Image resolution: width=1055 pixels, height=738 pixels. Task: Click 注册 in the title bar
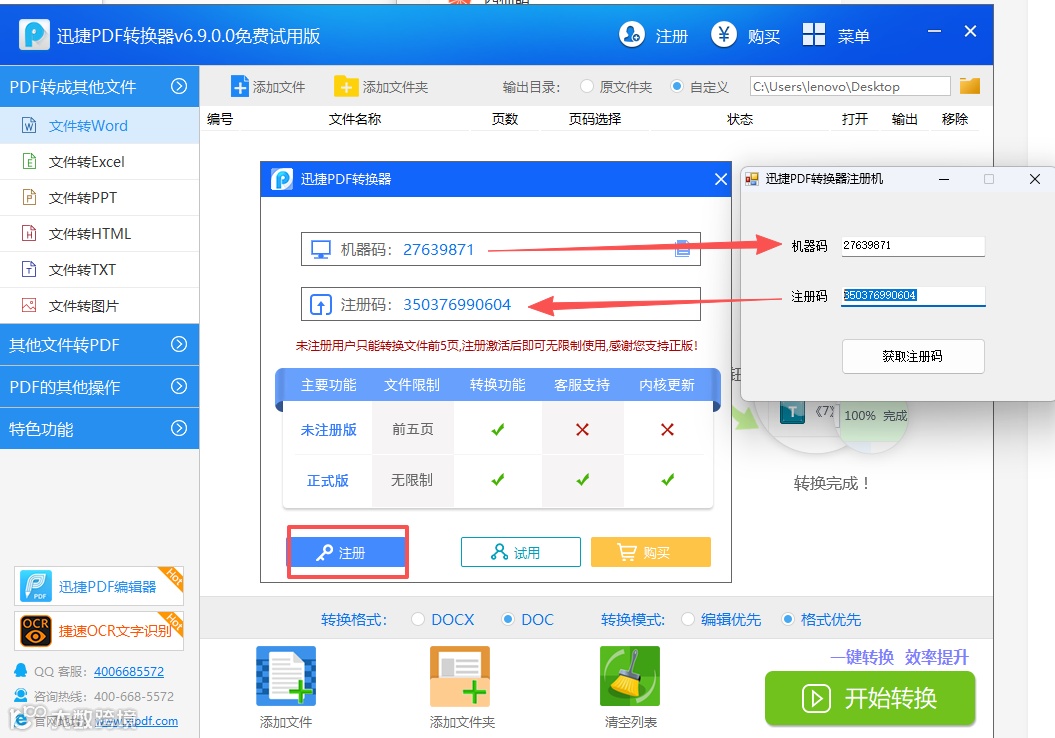point(671,36)
